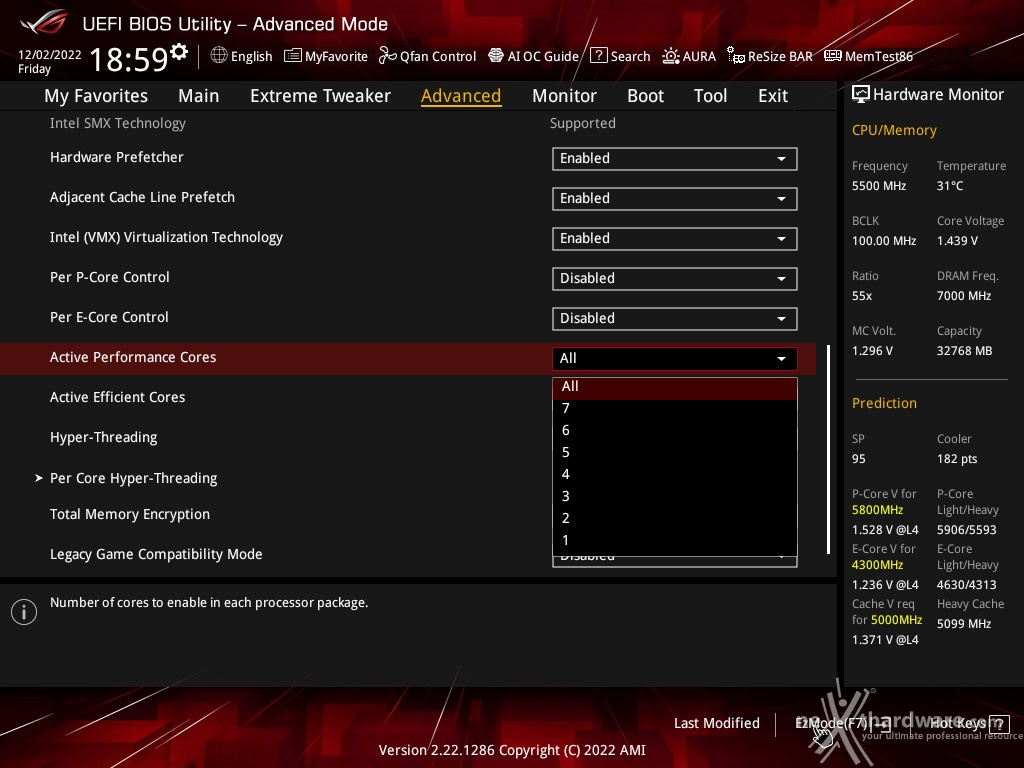Click the 5800MHz P-Core value
The width and height of the screenshot is (1024, 768).
[x=877, y=510]
